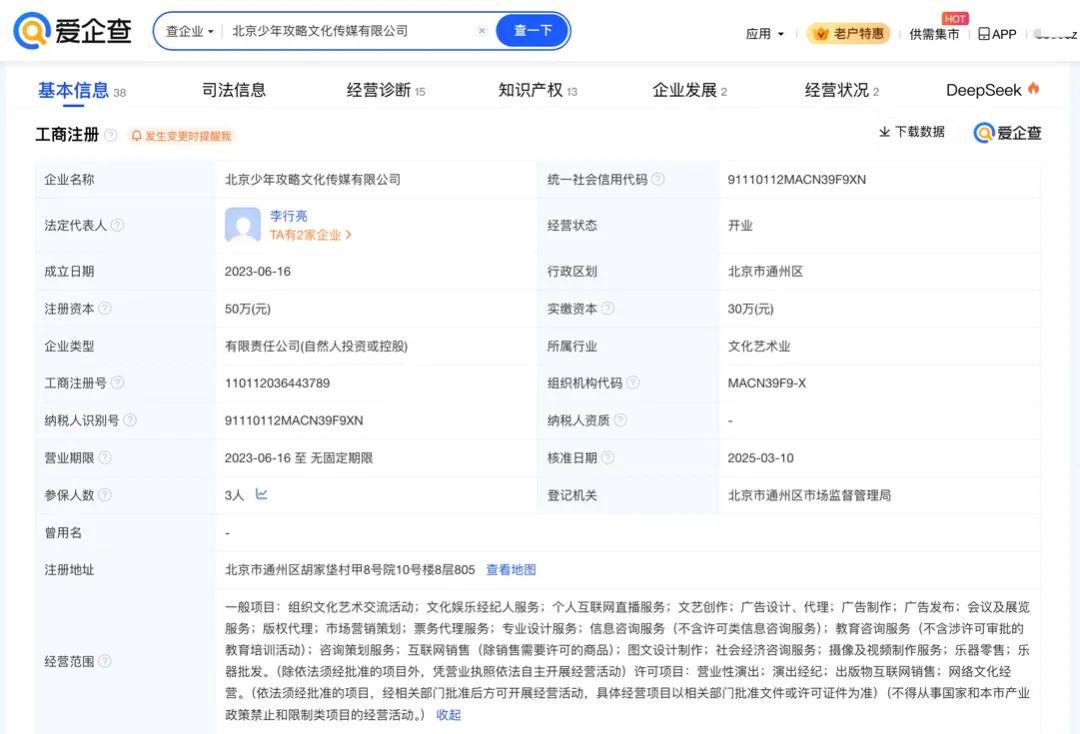Click the 爱企查 logo in the header
Screen dimensions: 1080x734
pos(72,31)
